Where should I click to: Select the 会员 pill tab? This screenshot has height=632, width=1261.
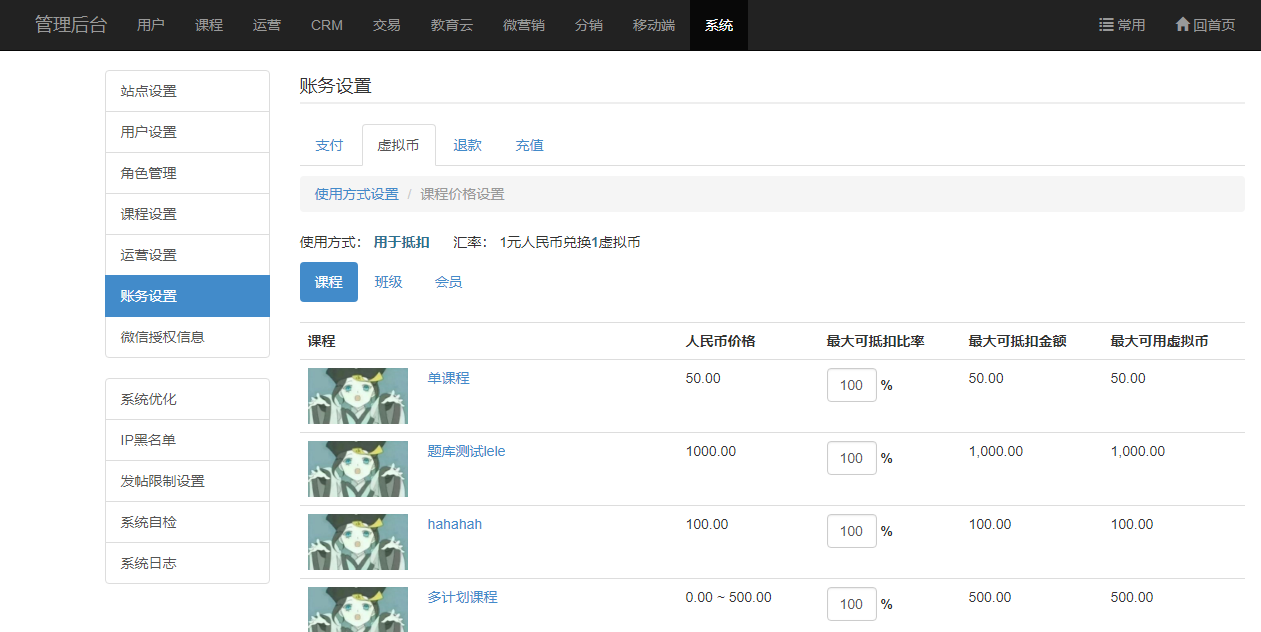click(x=448, y=282)
